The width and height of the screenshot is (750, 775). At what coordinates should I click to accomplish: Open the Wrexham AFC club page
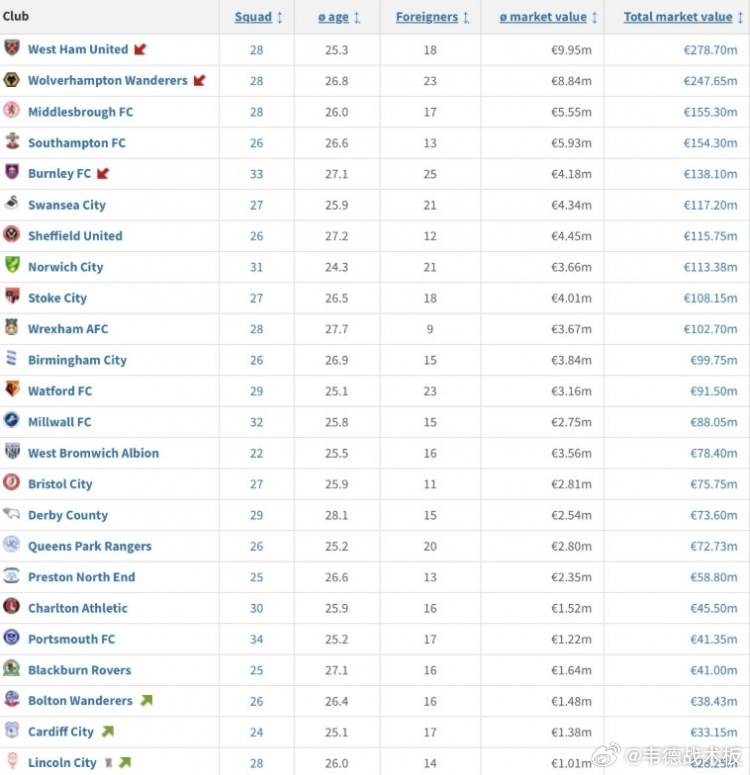[x=68, y=329]
